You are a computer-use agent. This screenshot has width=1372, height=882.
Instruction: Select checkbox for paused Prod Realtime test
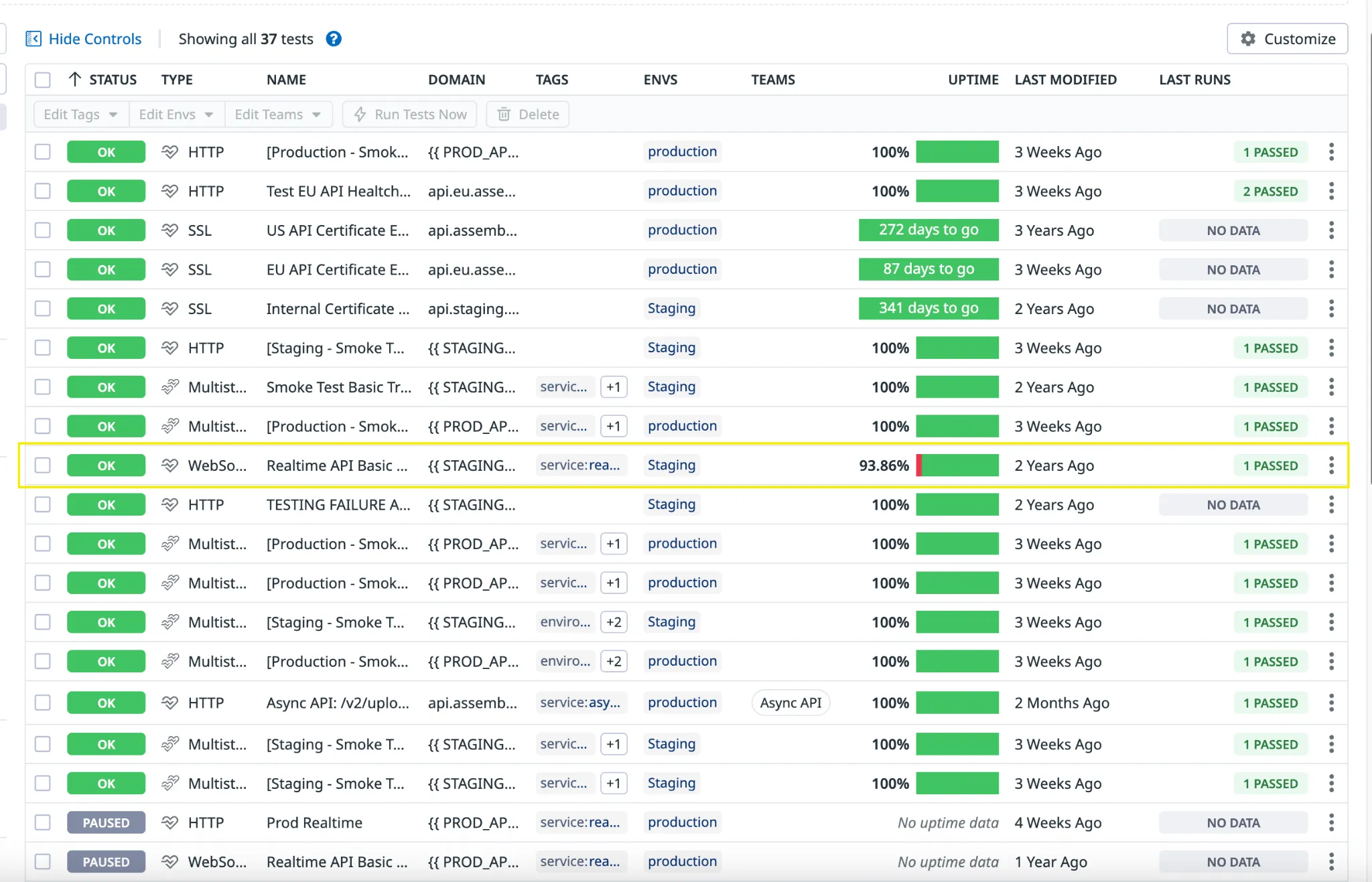pyautogui.click(x=43, y=822)
